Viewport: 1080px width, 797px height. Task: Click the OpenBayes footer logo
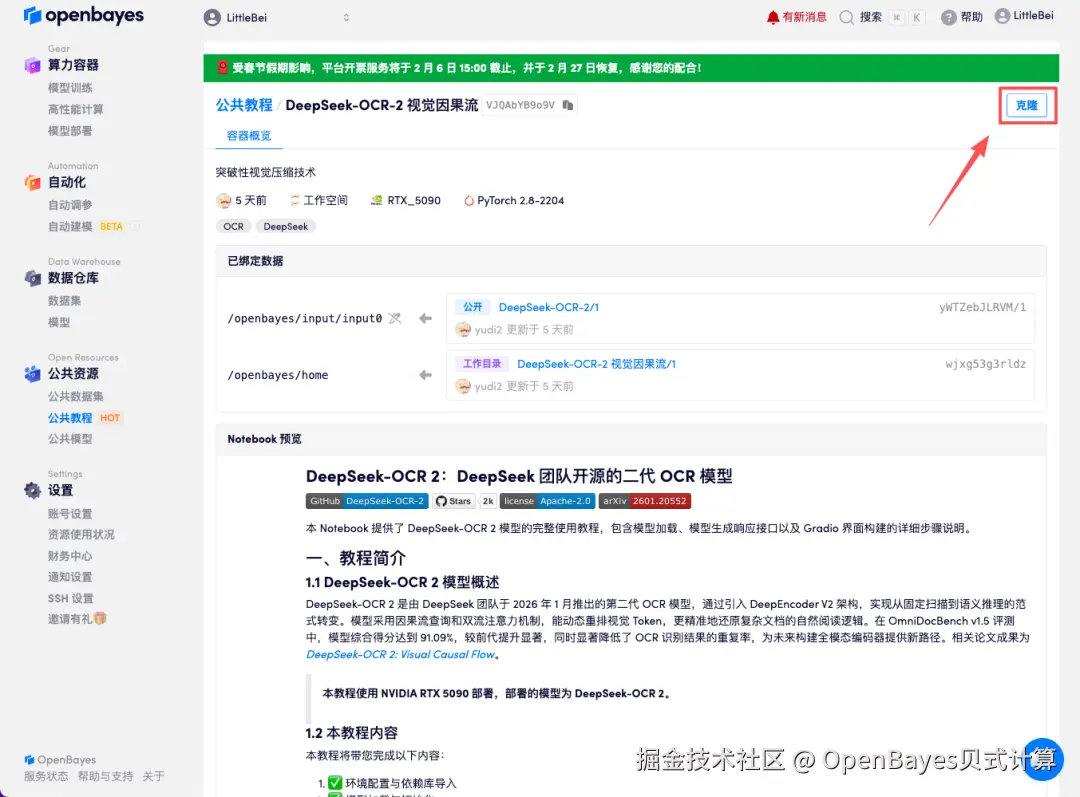[60, 760]
